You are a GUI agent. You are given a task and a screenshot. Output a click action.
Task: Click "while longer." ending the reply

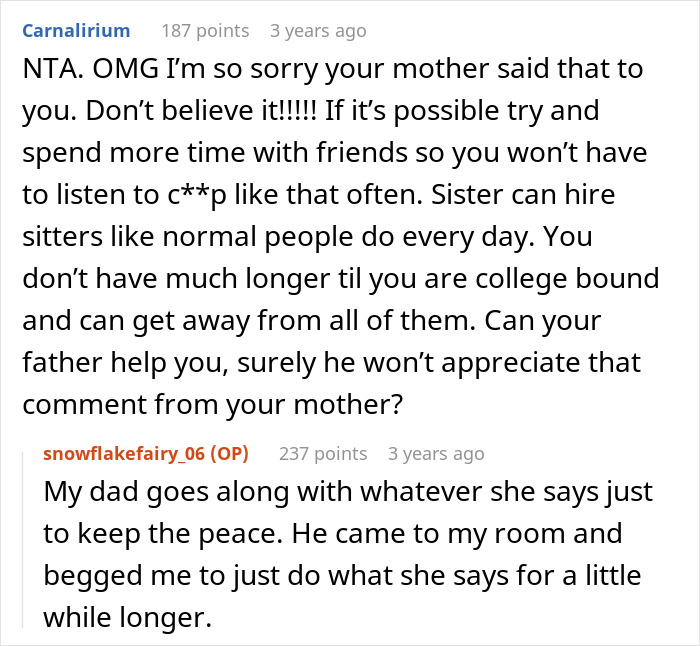[x=128, y=618]
